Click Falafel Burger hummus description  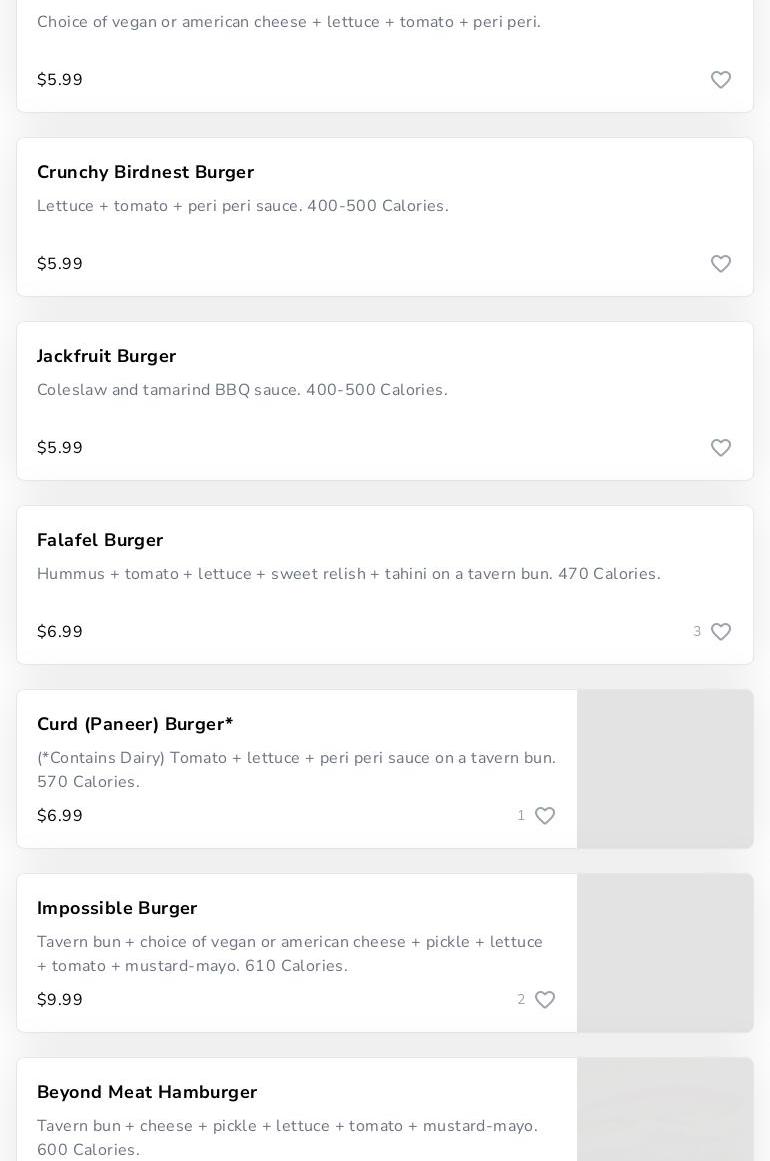(x=348, y=574)
